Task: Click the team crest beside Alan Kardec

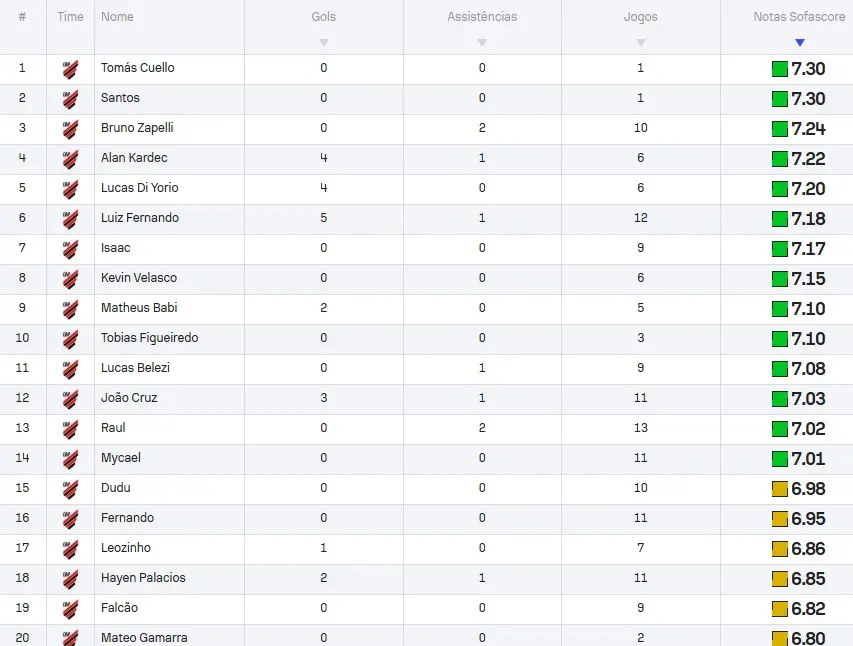Action: click(x=70, y=159)
